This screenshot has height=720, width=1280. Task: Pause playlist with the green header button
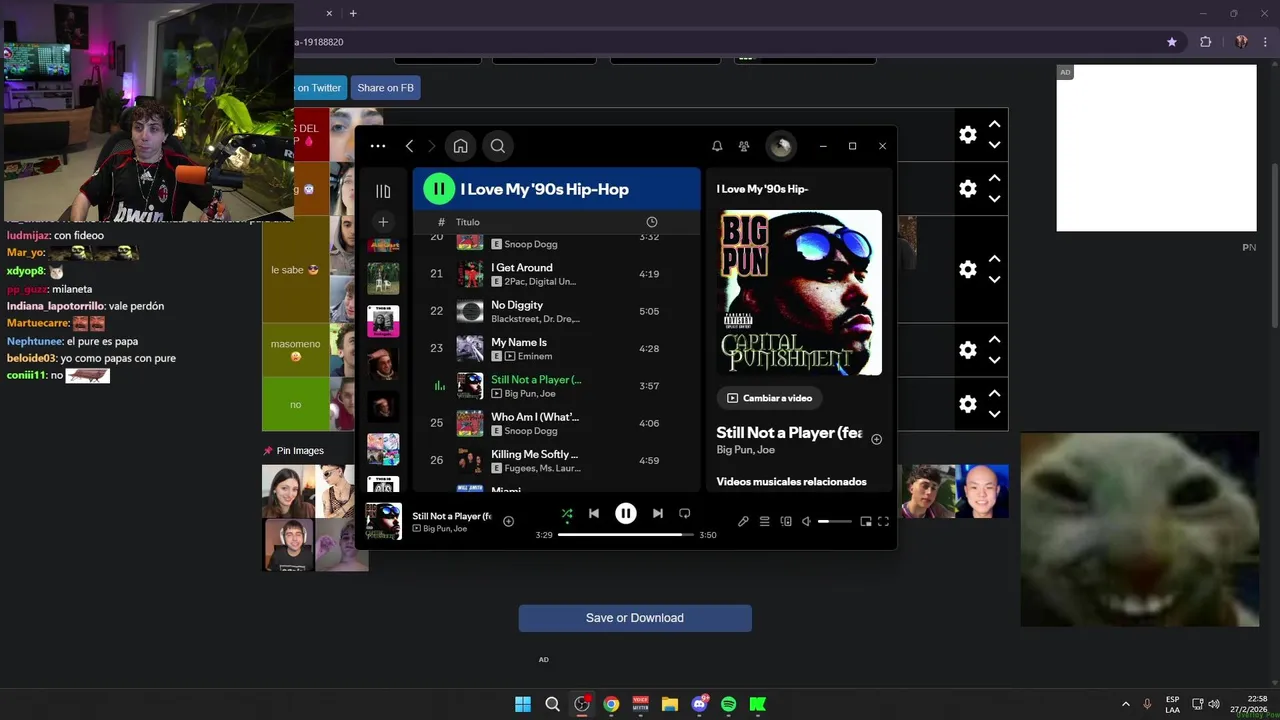coord(439,189)
